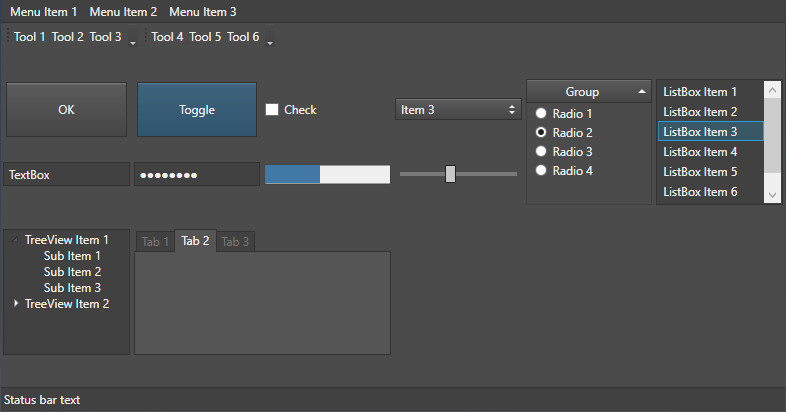Click the Status bar text

pos(42,400)
